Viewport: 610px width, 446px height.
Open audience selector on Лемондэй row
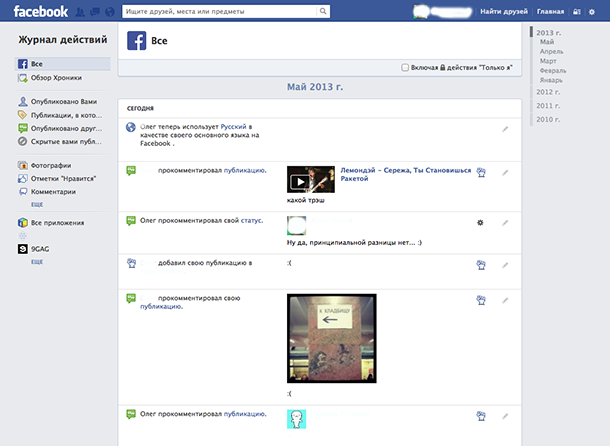481,172
